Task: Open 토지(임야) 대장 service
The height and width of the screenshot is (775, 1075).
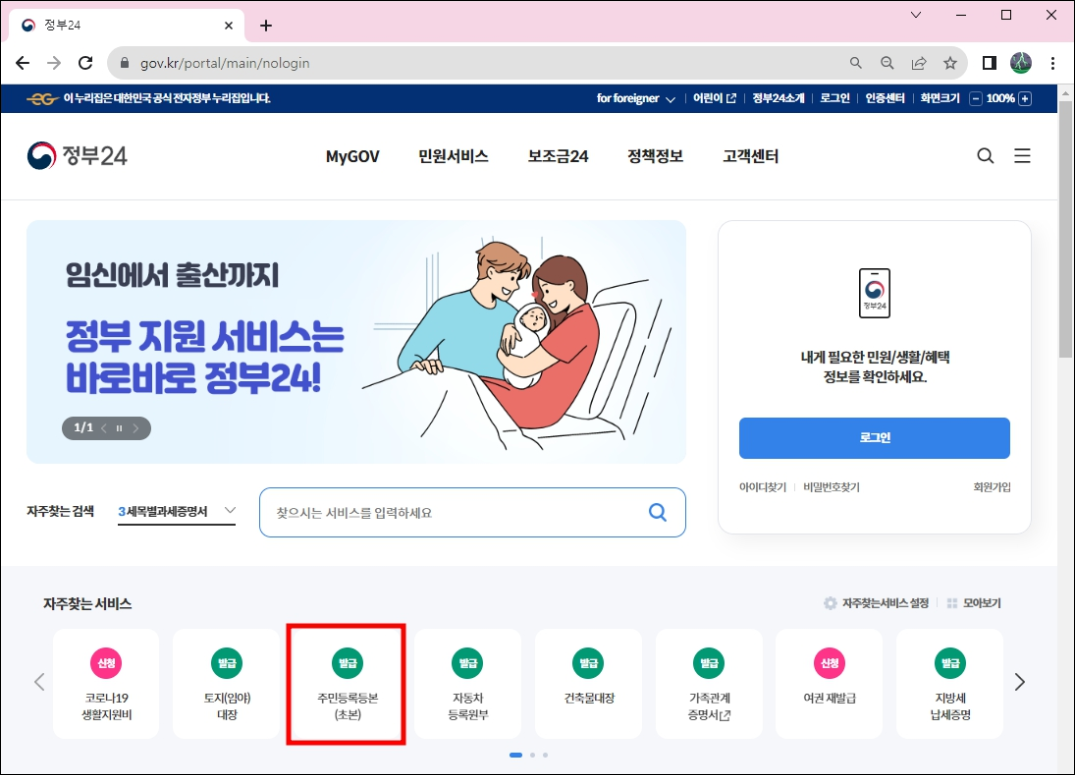Action: click(x=227, y=684)
